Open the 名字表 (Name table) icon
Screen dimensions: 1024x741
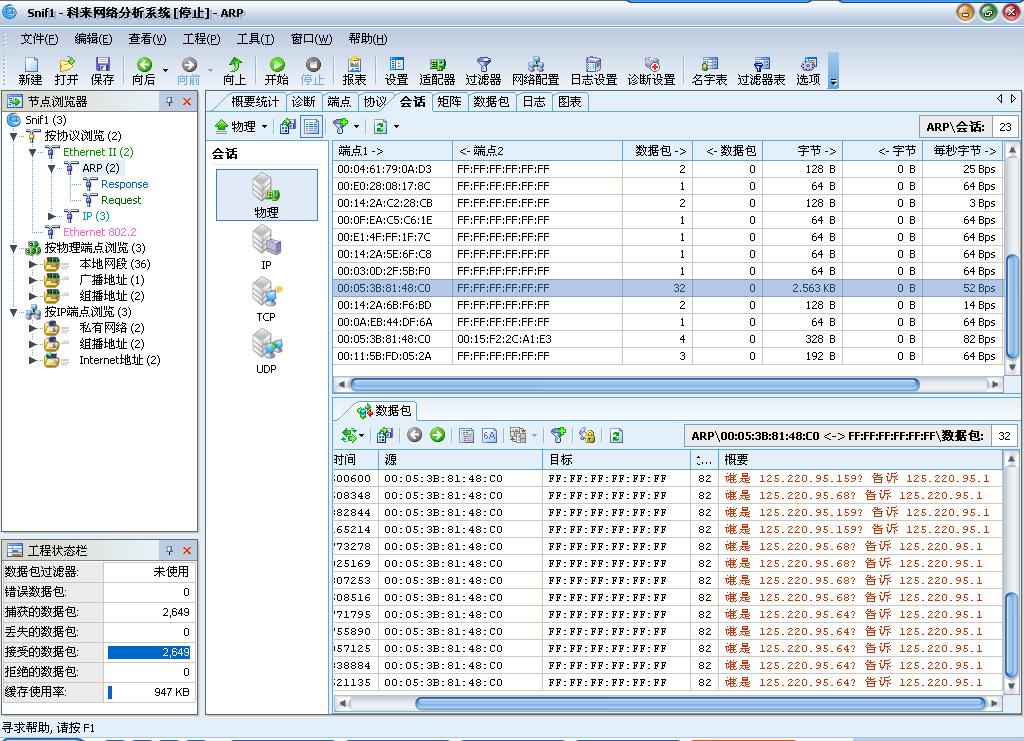pos(709,70)
